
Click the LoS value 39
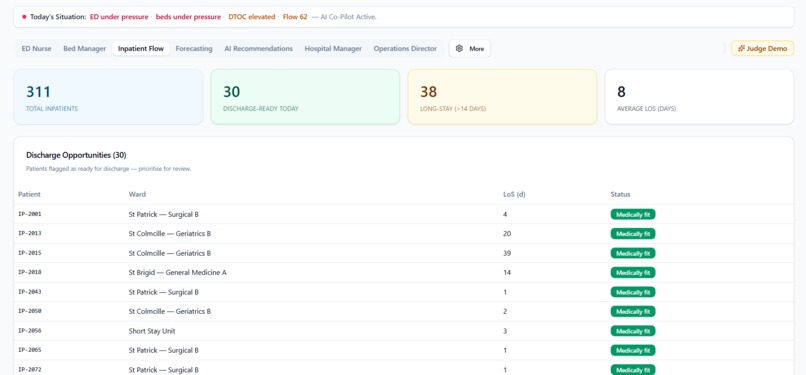(x=507, y=253)
